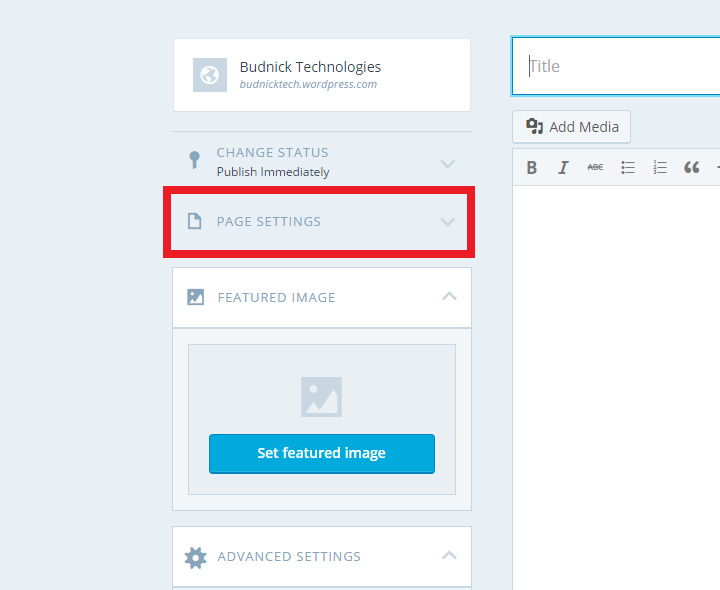Apply blockquote formatting
Viewport: 720px width, 590px height.
692,168
